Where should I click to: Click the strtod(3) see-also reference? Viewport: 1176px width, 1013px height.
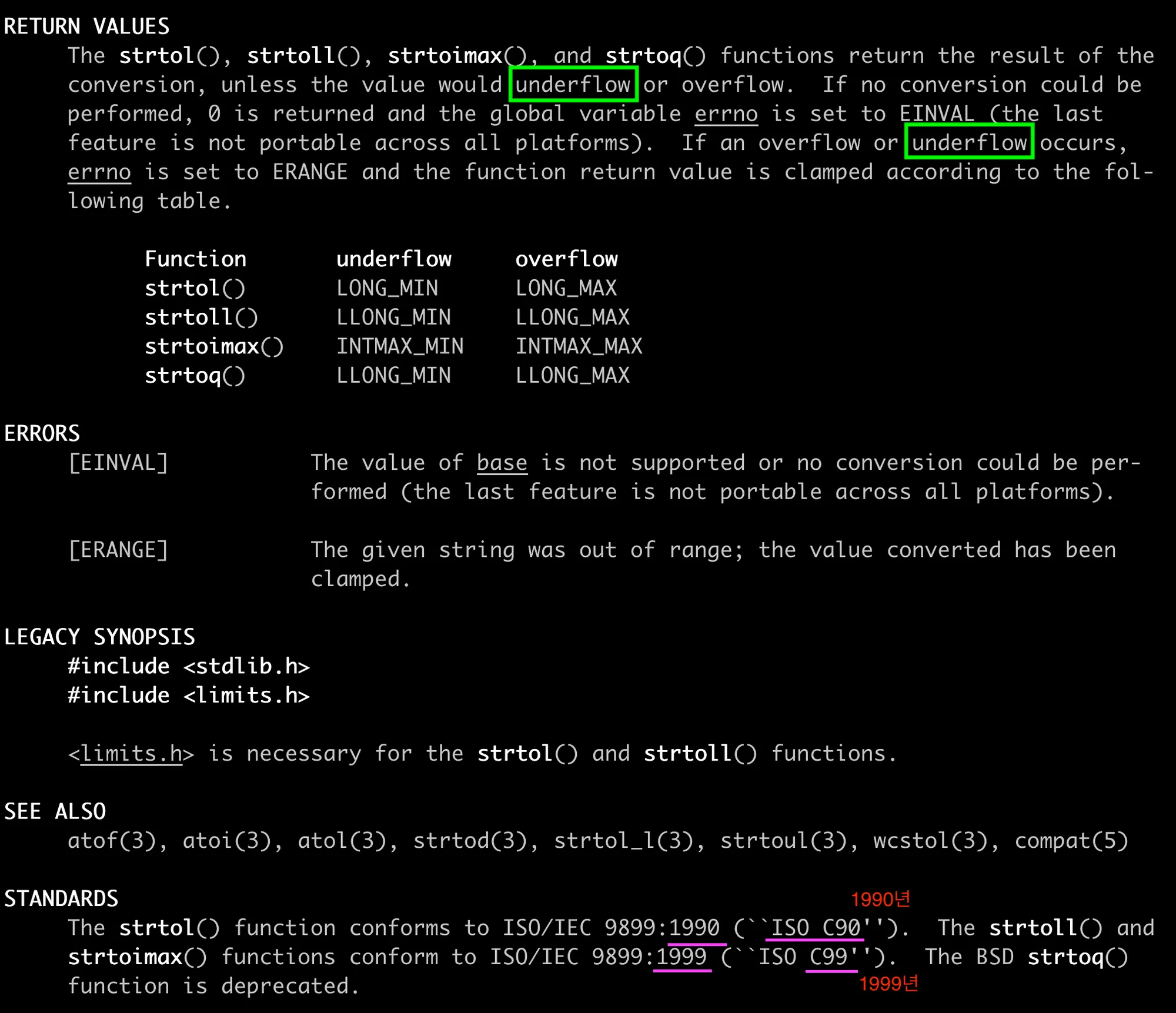click(470, 841)
